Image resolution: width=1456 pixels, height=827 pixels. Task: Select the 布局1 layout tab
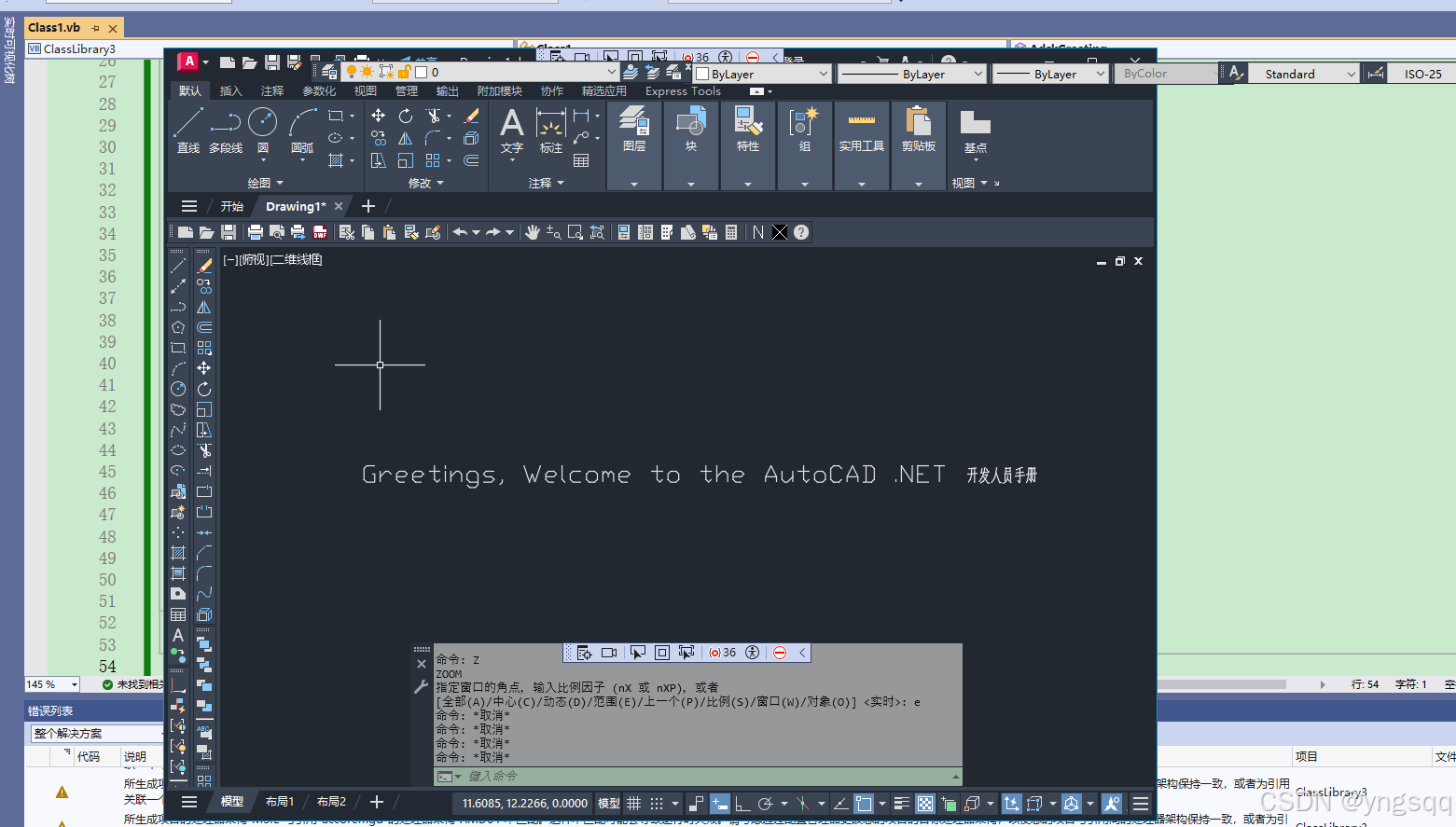(280, 802)
